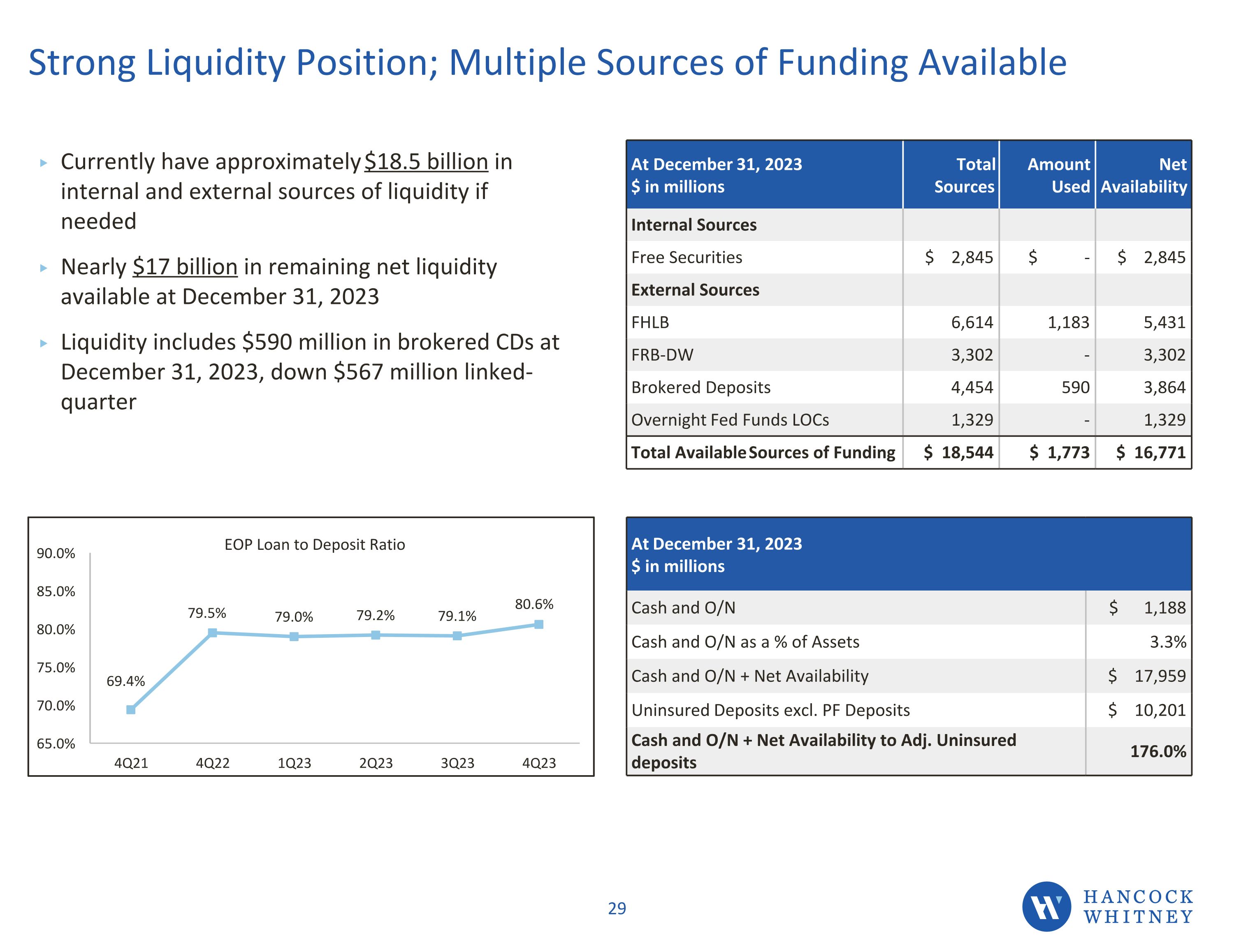
Task: Click the second bullet arrow marker
Action: 44,269
